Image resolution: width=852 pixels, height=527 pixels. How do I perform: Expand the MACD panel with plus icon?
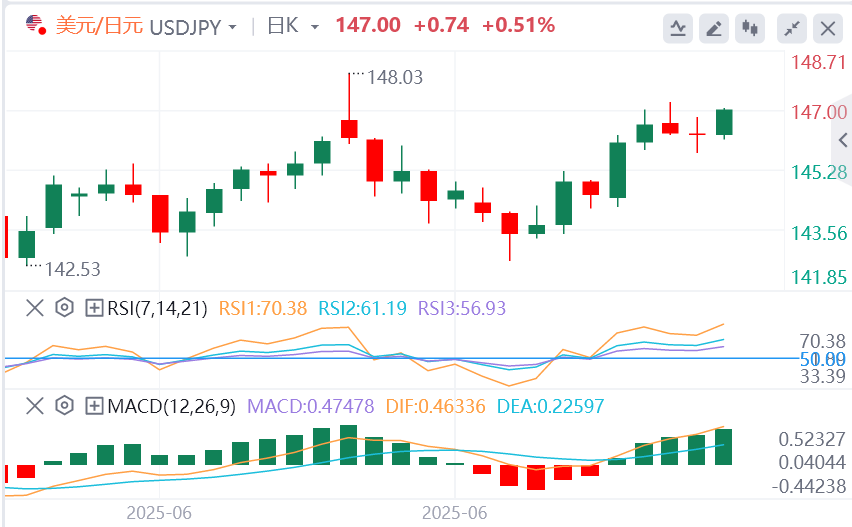coord(95,406)
